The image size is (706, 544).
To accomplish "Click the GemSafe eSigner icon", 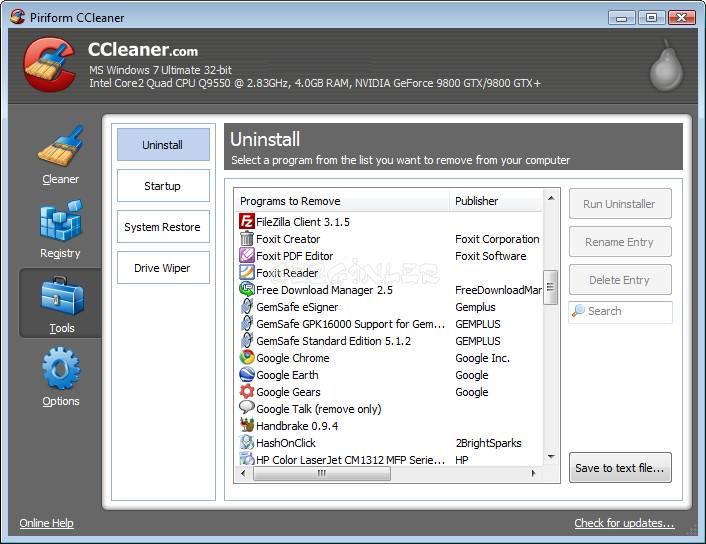I will pos(247,307).
